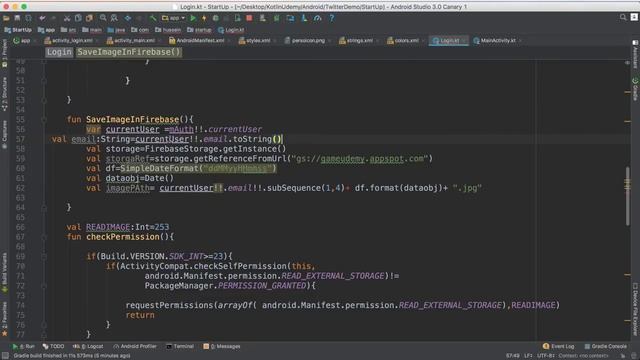Click UTF-8 encoding in status bar
The width and height of the screenshot is (640, 360).
point(546,356)
